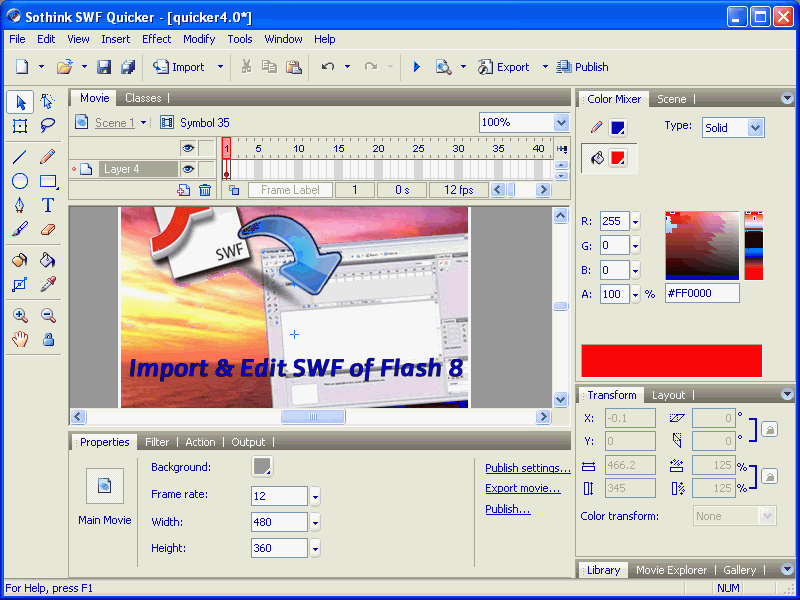This screenshot has width=800, height=600.
Task: Toggle lock column for Layer 4
Action: 207,169
